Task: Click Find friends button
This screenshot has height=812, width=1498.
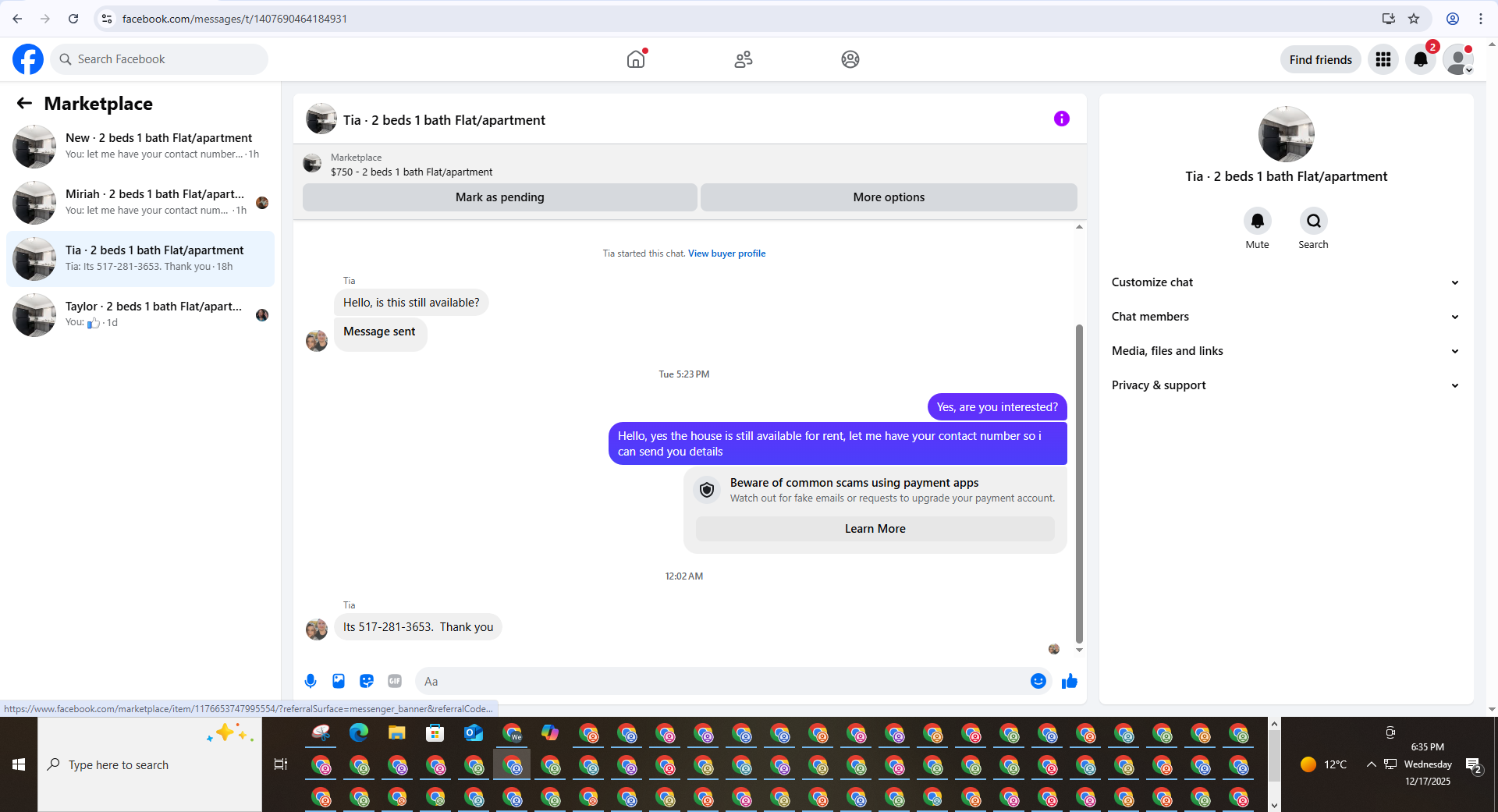Action: tap(1321, 59)
